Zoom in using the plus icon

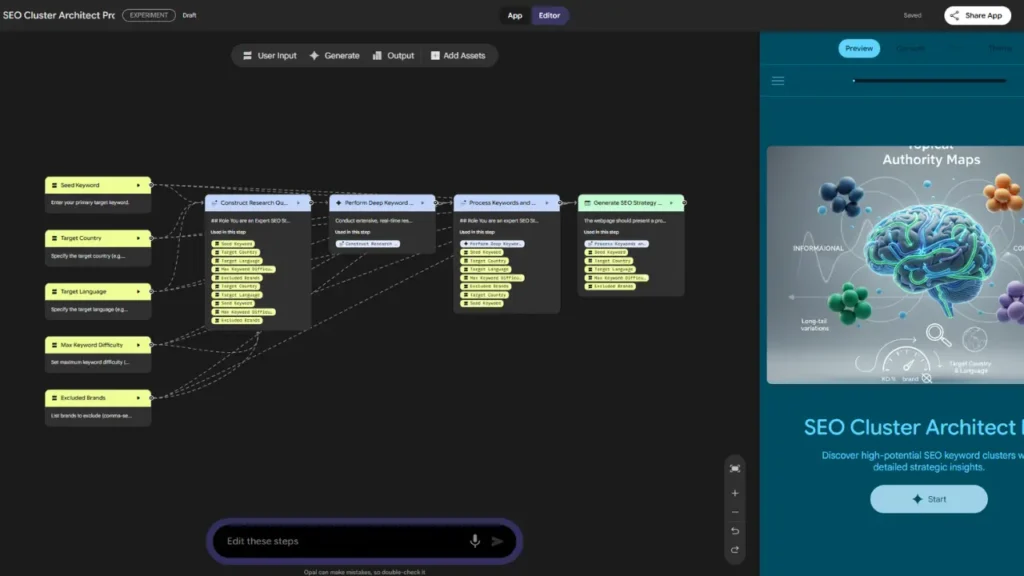click(734, 493)
